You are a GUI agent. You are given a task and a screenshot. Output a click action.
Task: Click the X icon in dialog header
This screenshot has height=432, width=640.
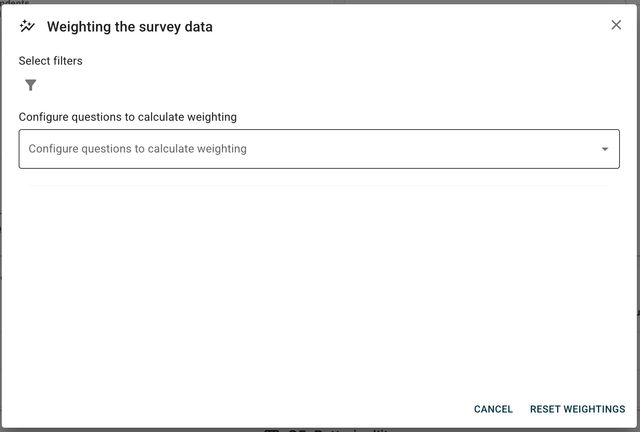tap(616, 25)
